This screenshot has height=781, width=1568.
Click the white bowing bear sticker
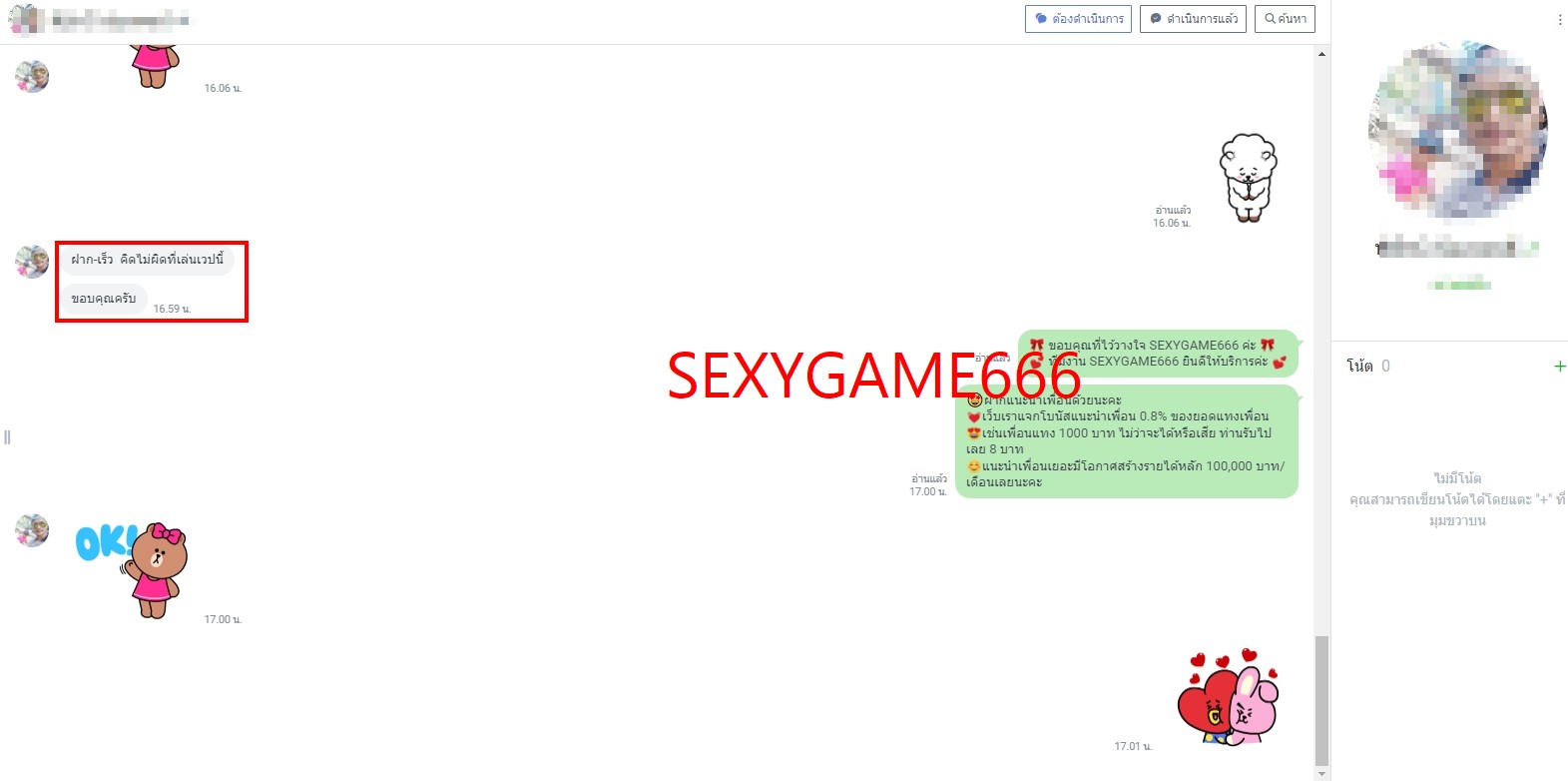coord(1248,177)
